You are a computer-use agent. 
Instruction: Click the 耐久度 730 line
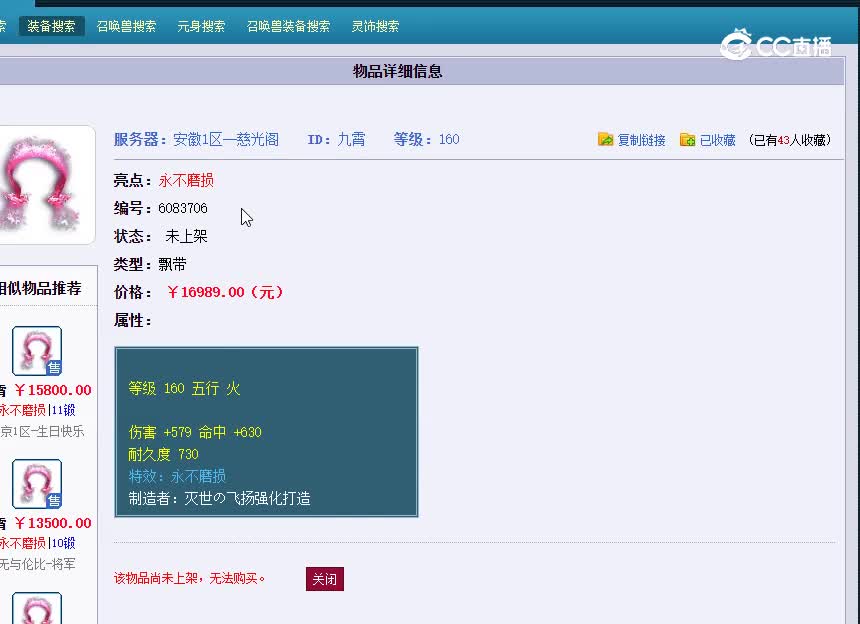pyautogui.click(x=163, y=454)
